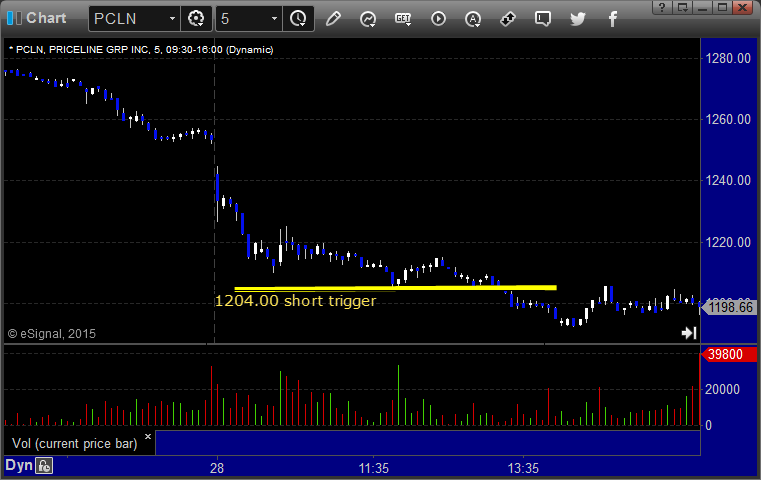Share chart via Facebook icon
Viewport: 761px width, 480px height.
point(613,19)
